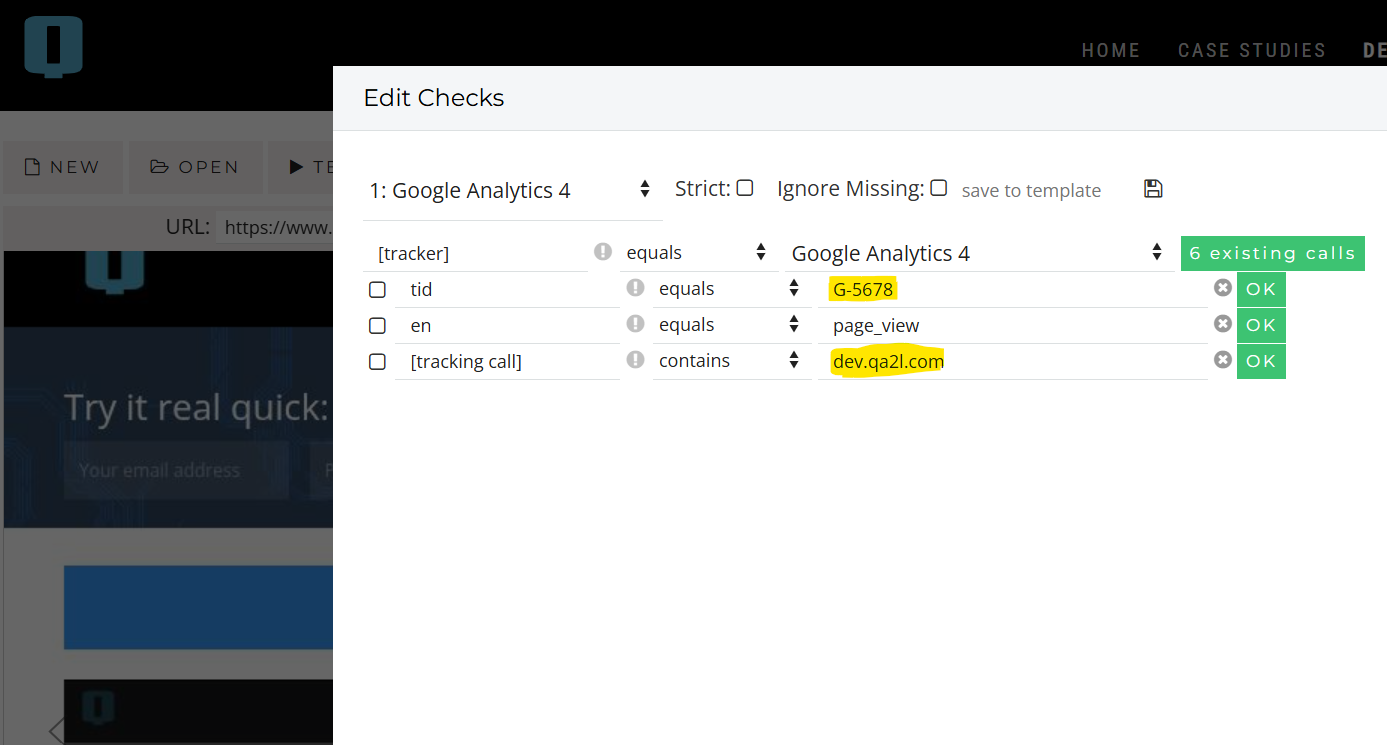
Task: Remove the tid check row
Action: coord(1222,289)
